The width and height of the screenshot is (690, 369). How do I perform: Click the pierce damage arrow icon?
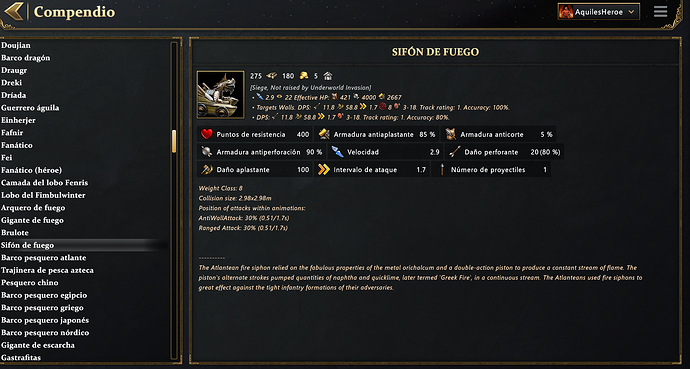(455, 152)
